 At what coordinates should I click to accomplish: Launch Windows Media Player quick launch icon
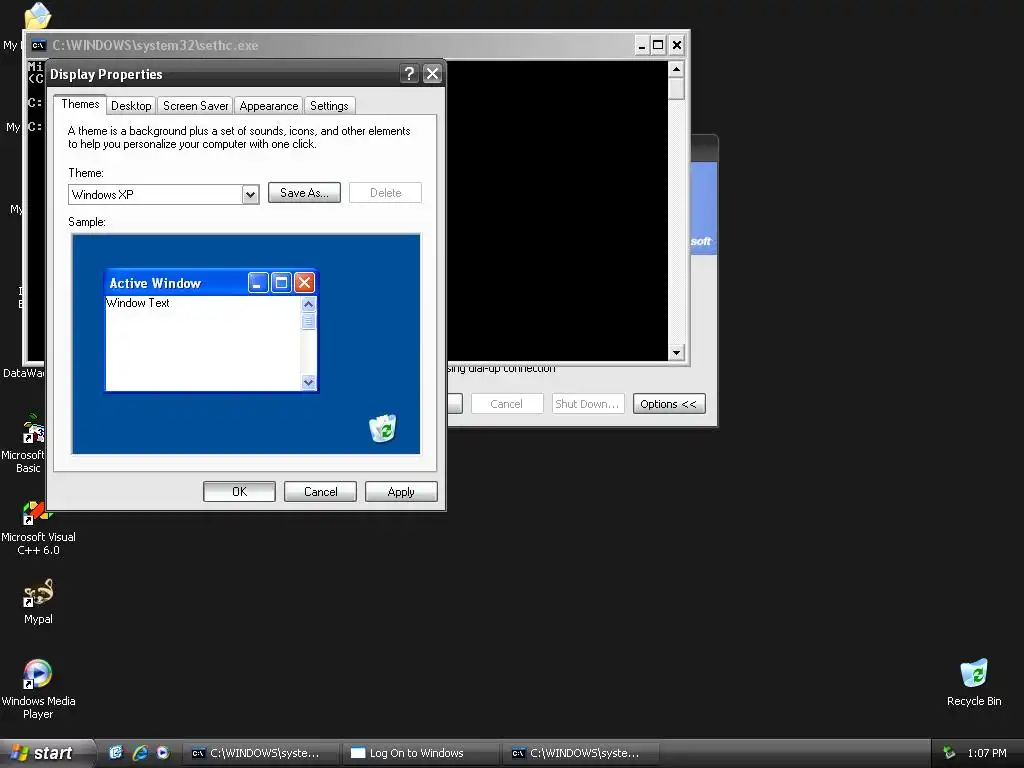(x=163, y=752)
